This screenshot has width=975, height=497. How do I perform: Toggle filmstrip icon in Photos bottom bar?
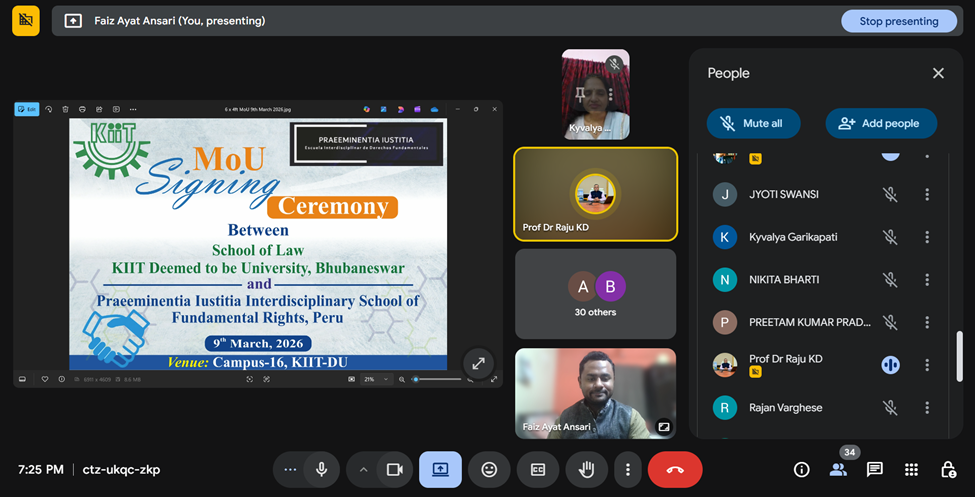[22, 379]
